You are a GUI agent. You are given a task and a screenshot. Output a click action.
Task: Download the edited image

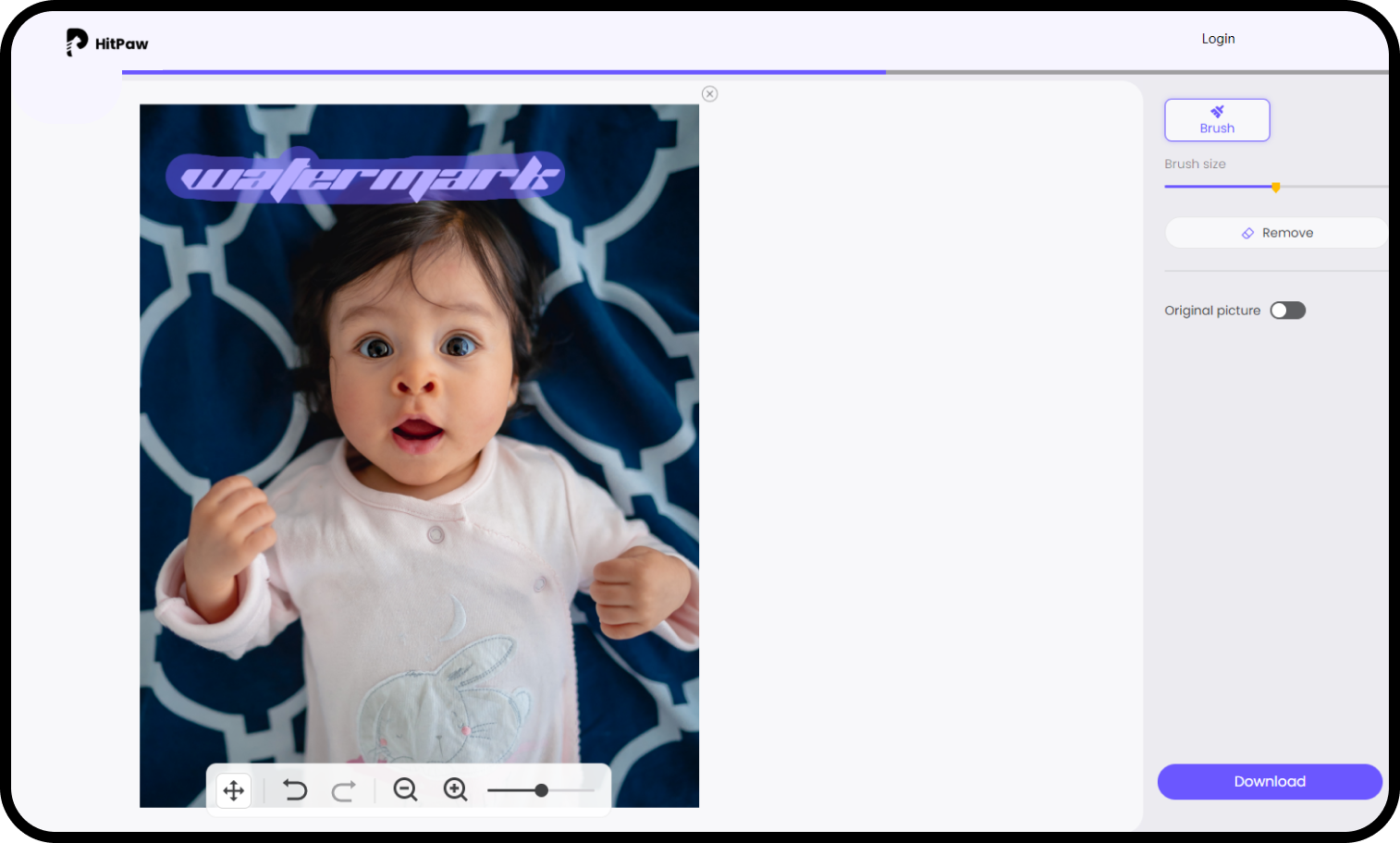[x=1269, y=781]
